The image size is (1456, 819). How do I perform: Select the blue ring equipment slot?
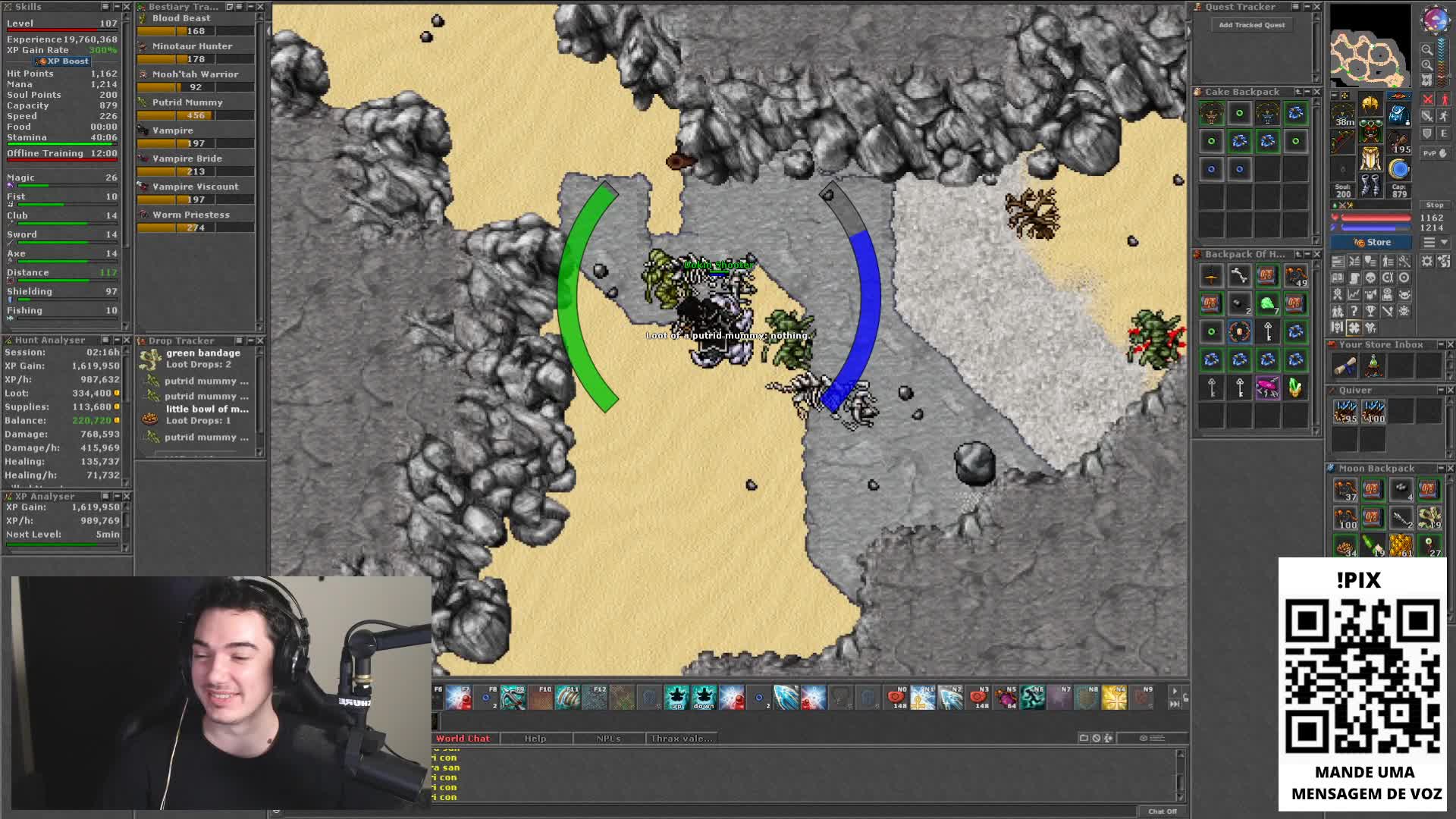tap(1399, 168)
